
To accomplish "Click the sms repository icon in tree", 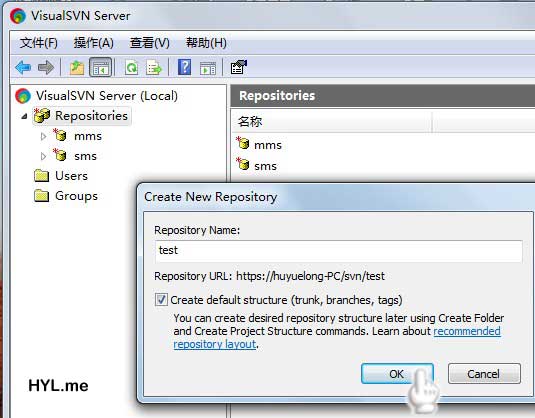I will (60, 155).
